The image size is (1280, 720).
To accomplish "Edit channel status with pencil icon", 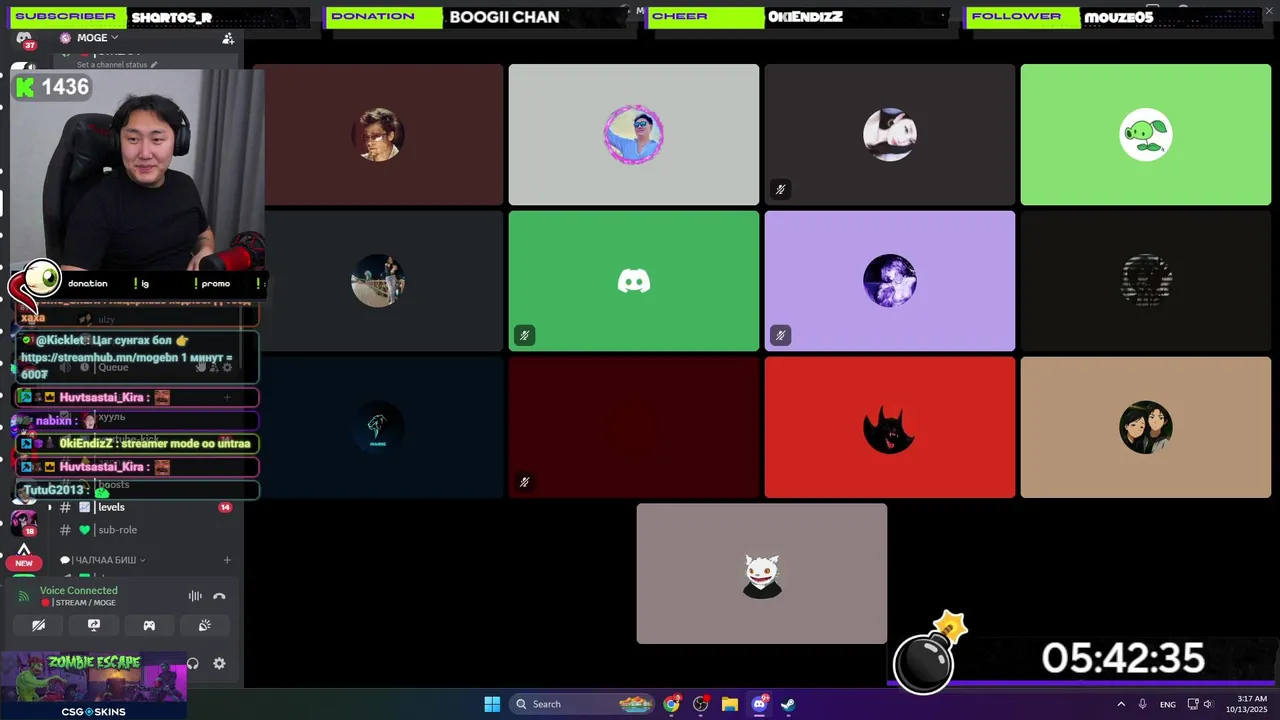I will click(x=154, y=64).
